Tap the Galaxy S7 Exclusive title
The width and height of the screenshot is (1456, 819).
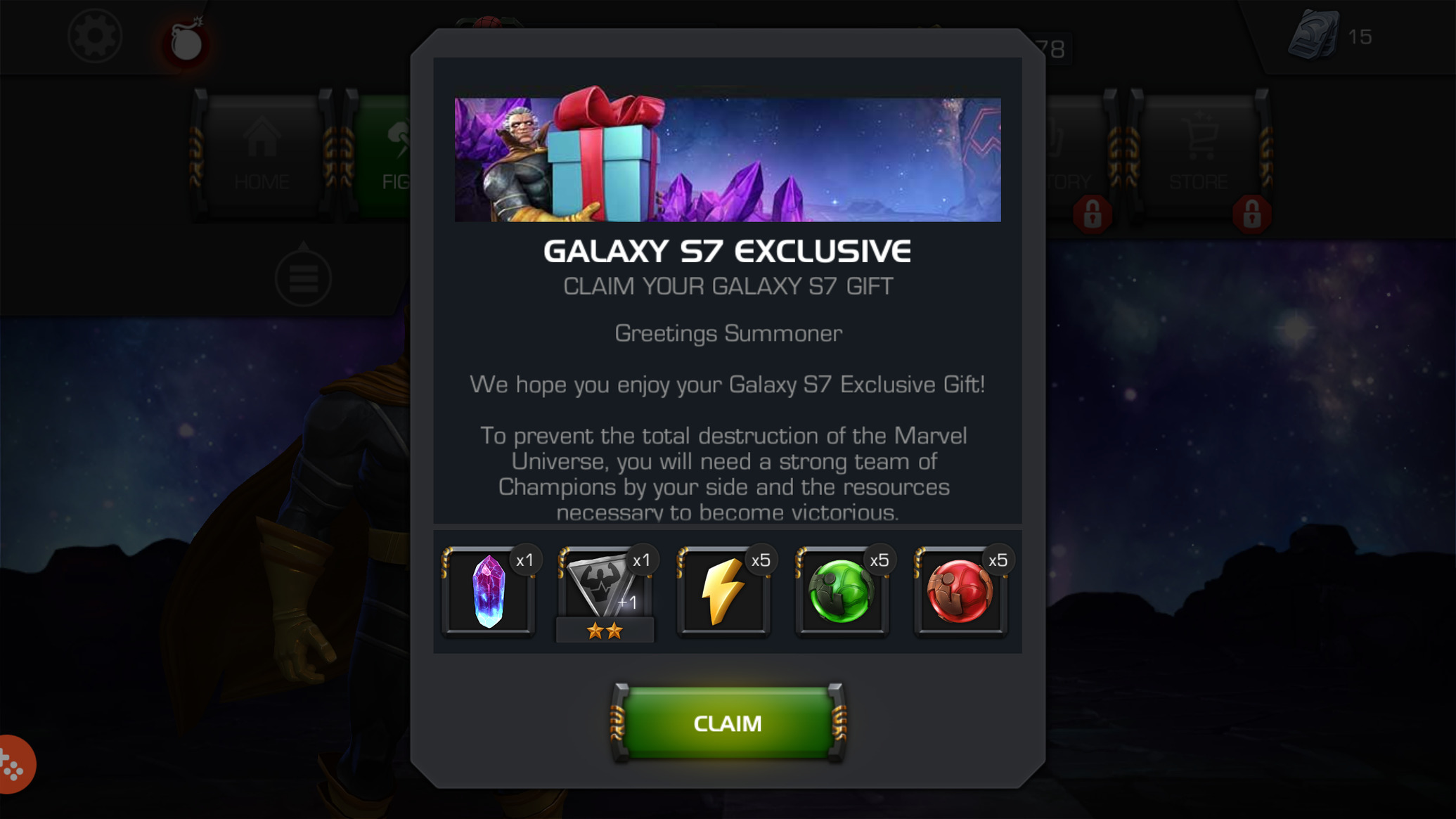(728, 251)
